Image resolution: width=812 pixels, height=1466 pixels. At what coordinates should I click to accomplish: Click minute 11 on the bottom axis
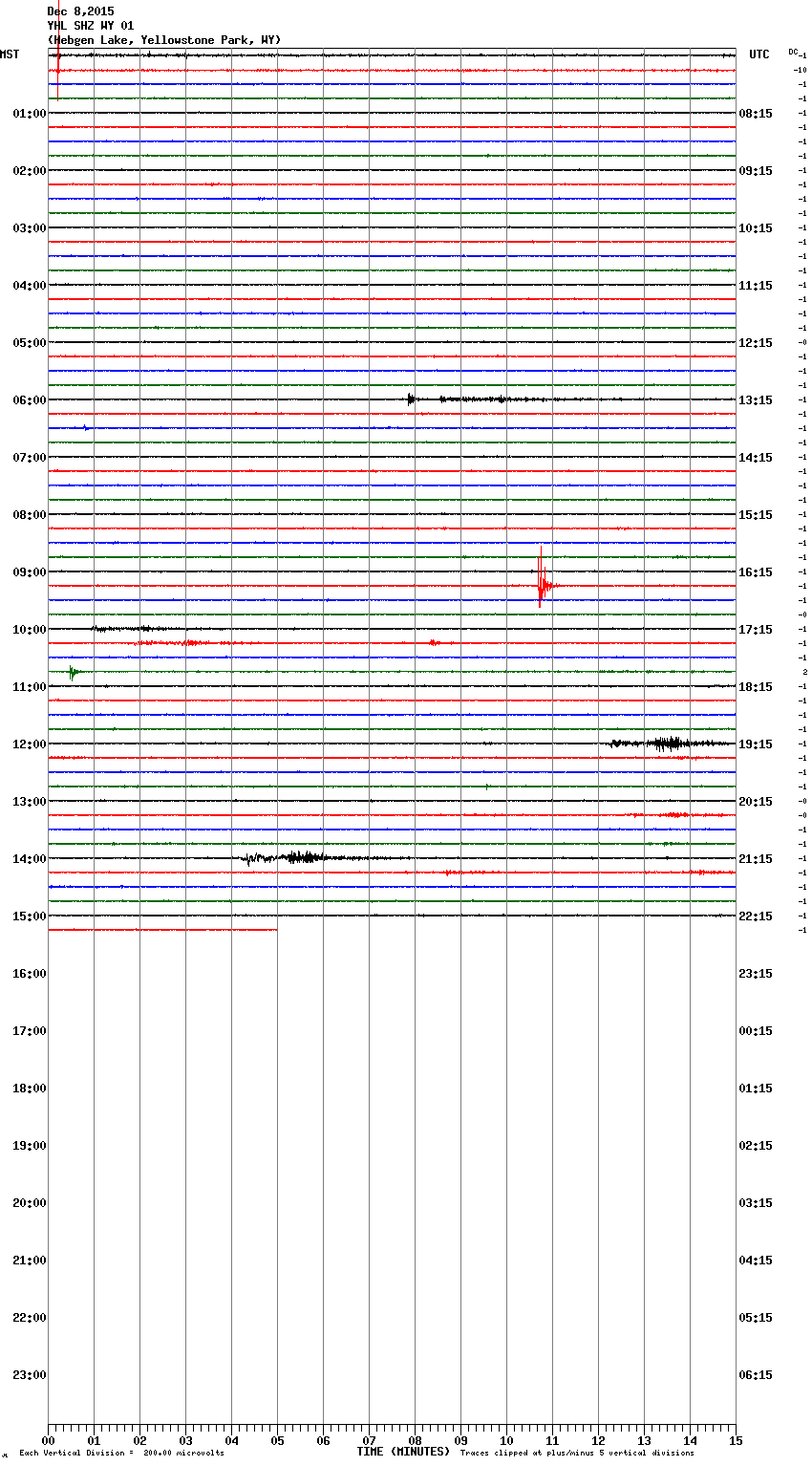click(x=552, y=1440)
